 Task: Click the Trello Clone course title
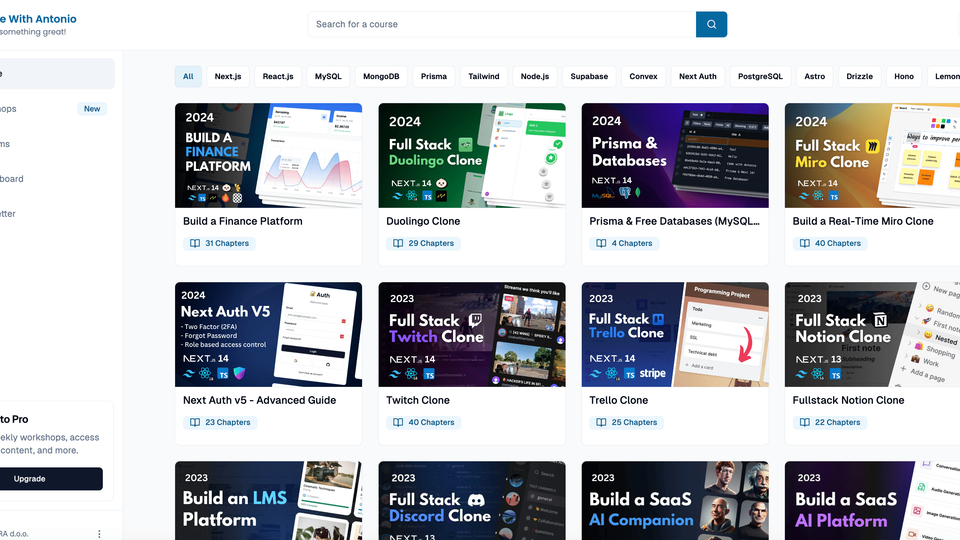point(618,400)
